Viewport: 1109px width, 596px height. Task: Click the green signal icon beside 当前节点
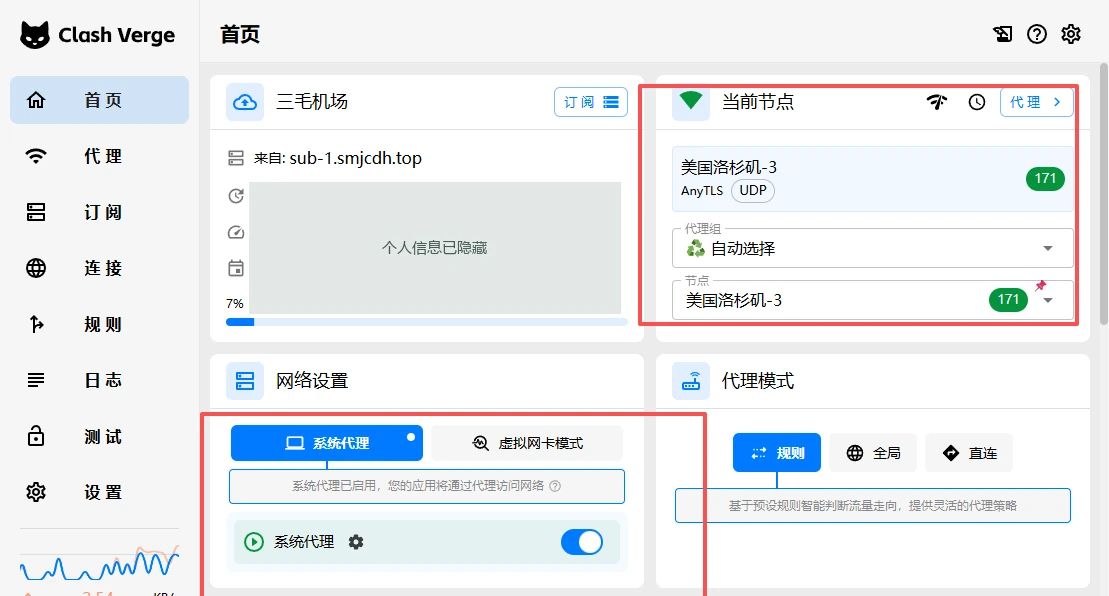click(x=691, y=102)
